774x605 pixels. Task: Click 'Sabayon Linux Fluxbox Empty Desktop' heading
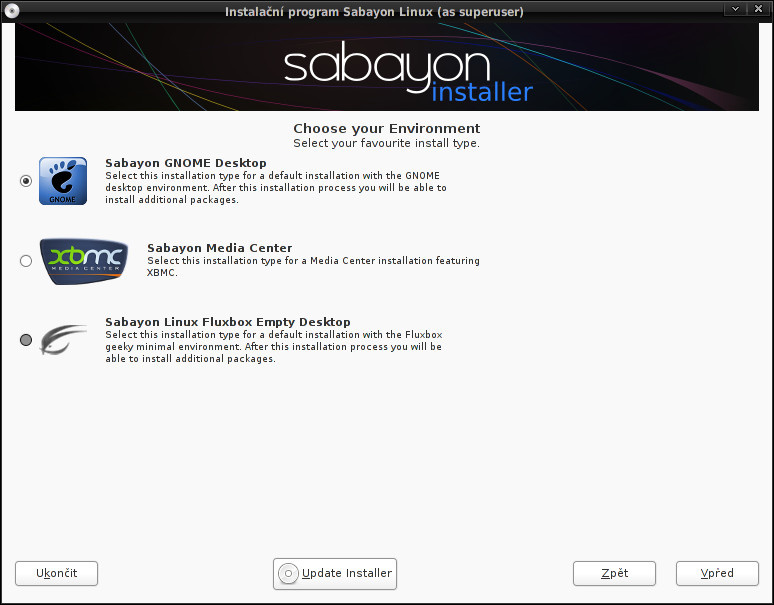point(228,322)
